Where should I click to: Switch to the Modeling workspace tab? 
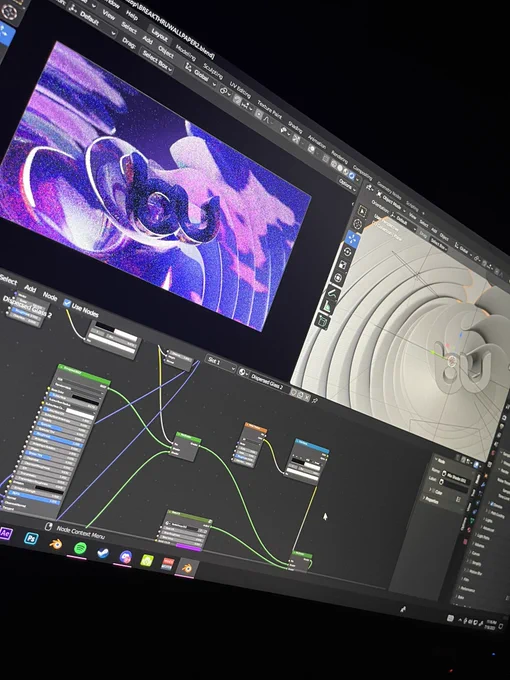coord(186,51)
